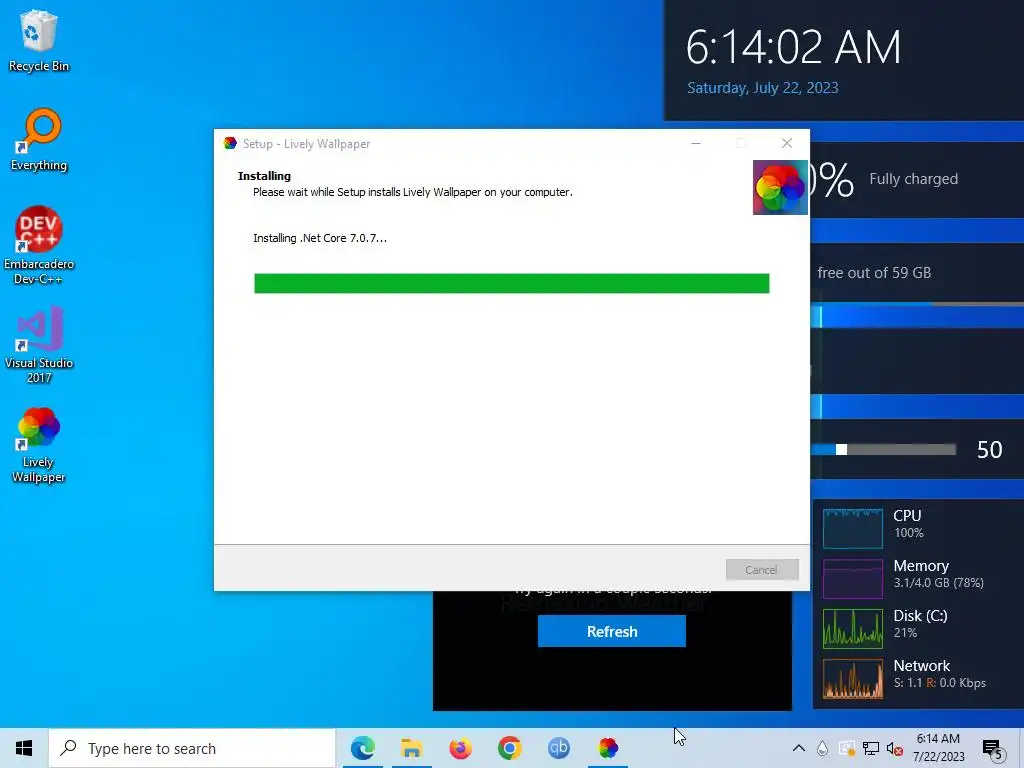This screenshot has height=768, width=1024.
Task: Open the Action Center notifications icon
Action: [992, 748]
